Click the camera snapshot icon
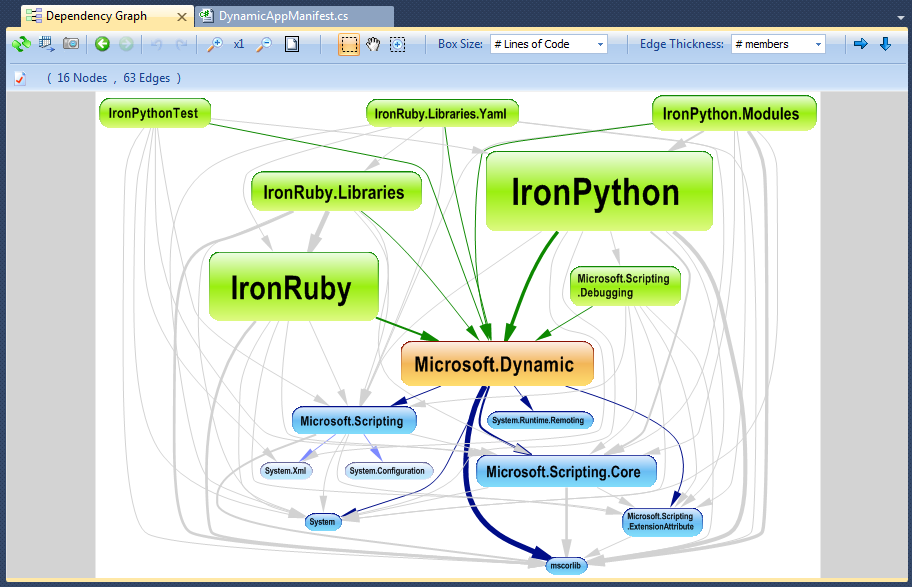Image resolution: width=912 pixels, height=587 pixels. pos(71,44)
